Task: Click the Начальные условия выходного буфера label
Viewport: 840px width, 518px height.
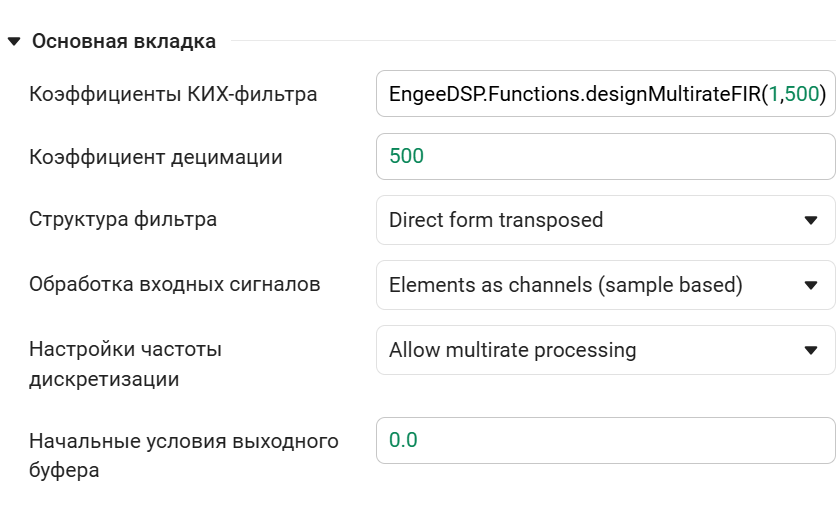Action: click(184, 455)
